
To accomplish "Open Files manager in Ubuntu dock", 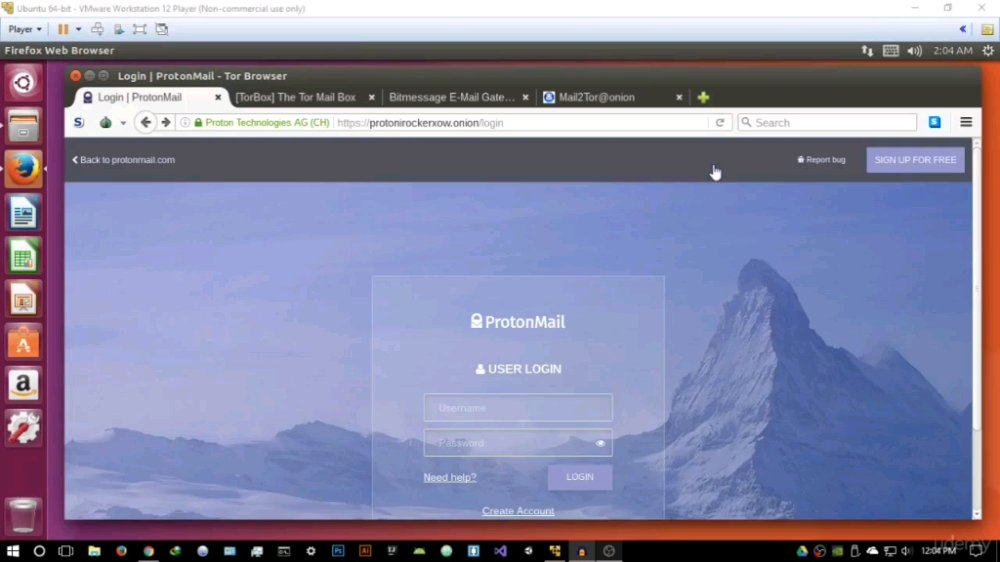I will click(x=23, y=126).
